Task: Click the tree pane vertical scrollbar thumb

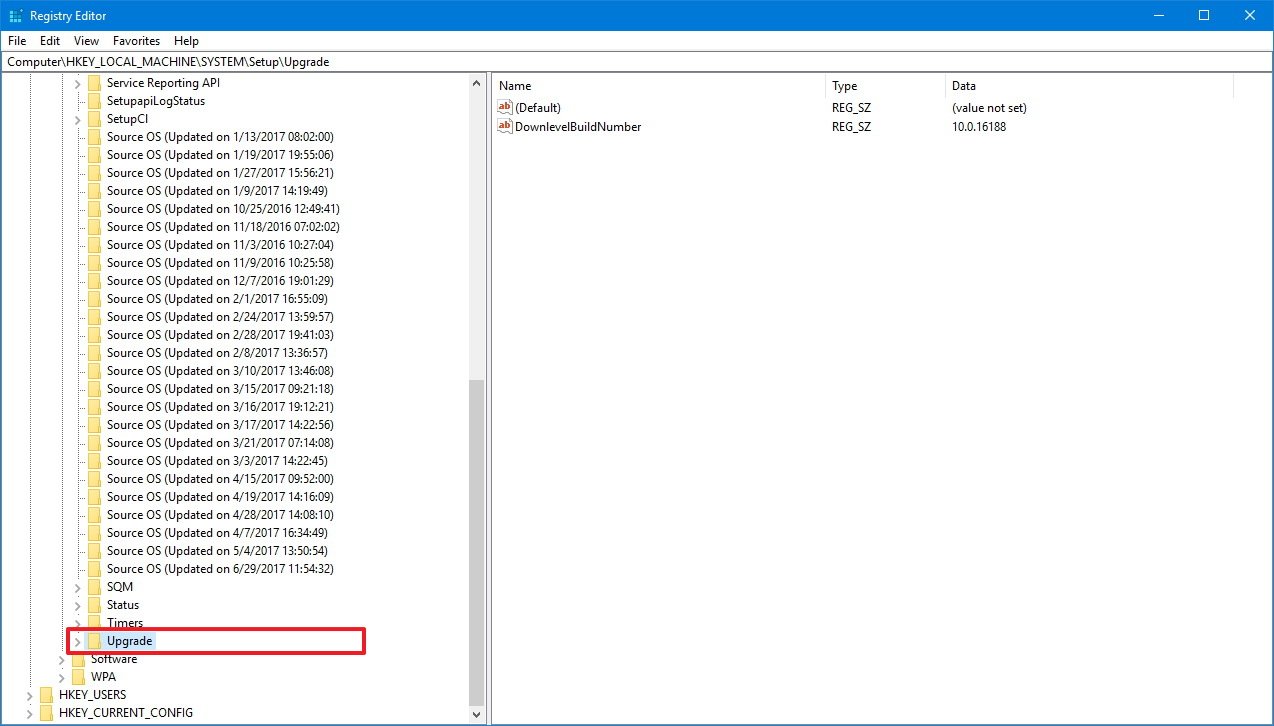Action: click(x=477, y=541)
